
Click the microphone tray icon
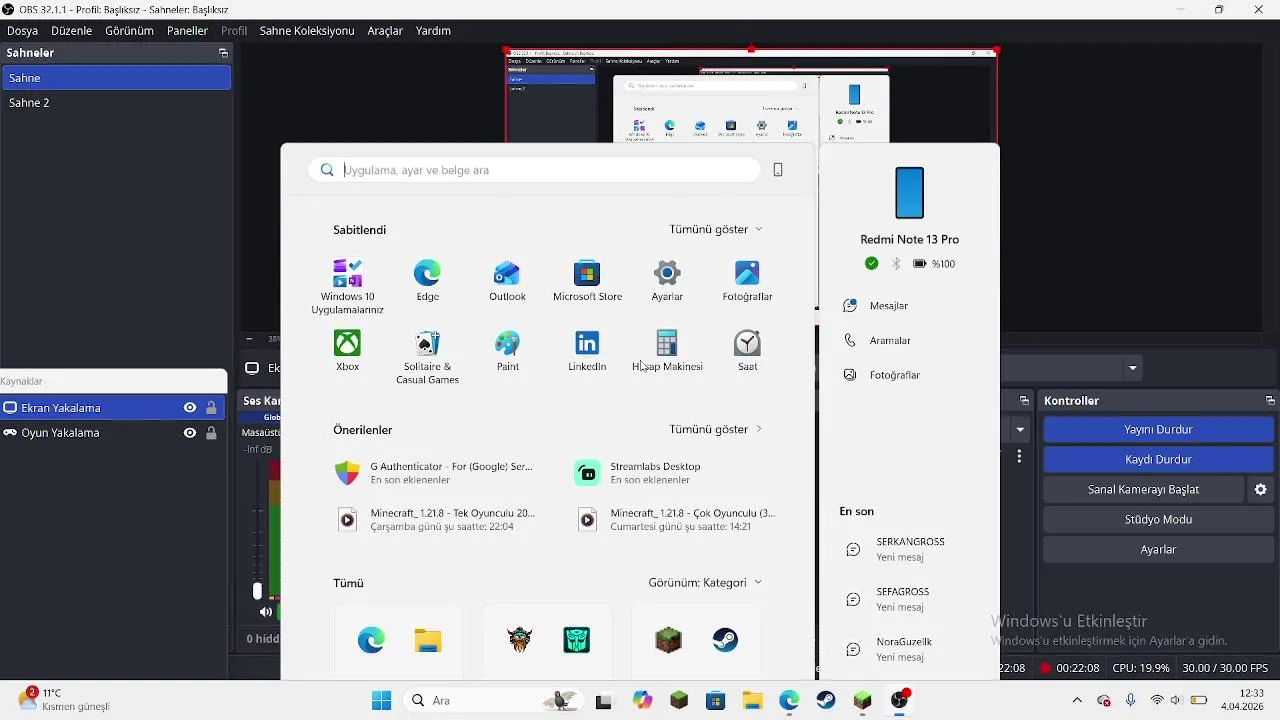[1131, 700]
